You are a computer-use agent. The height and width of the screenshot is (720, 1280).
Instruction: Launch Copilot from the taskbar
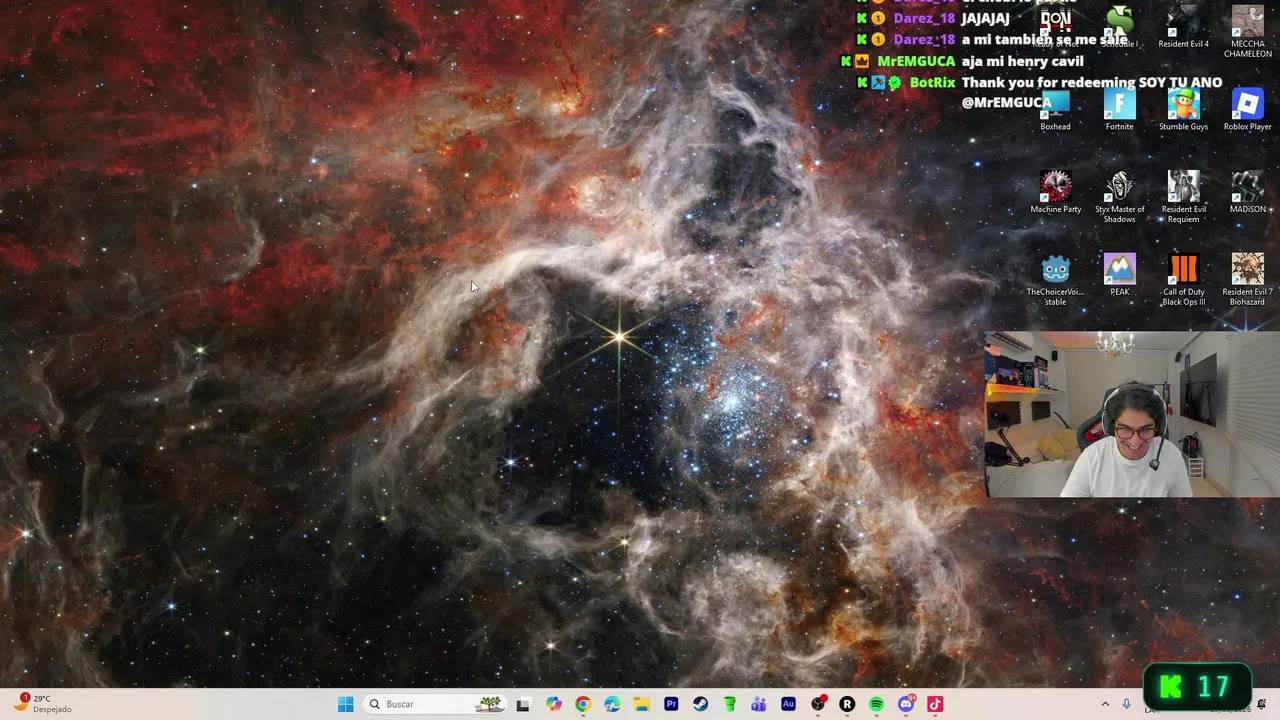(553, 704)
